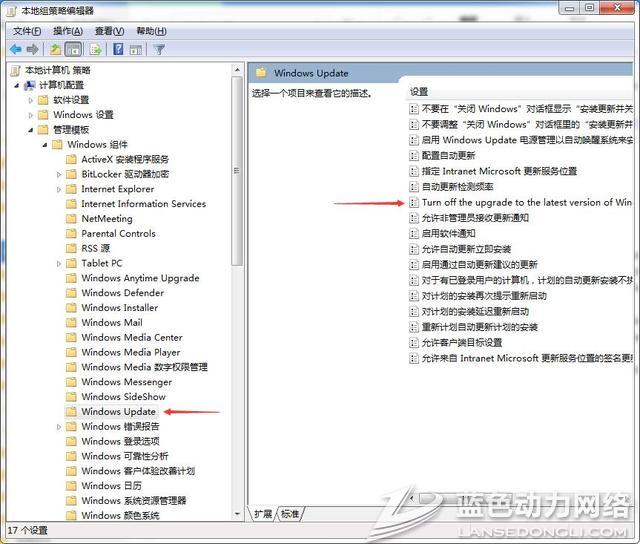Screen dimensions: 640x544
Task: Click the Up one level folder icon
Action: click(56, 49)
